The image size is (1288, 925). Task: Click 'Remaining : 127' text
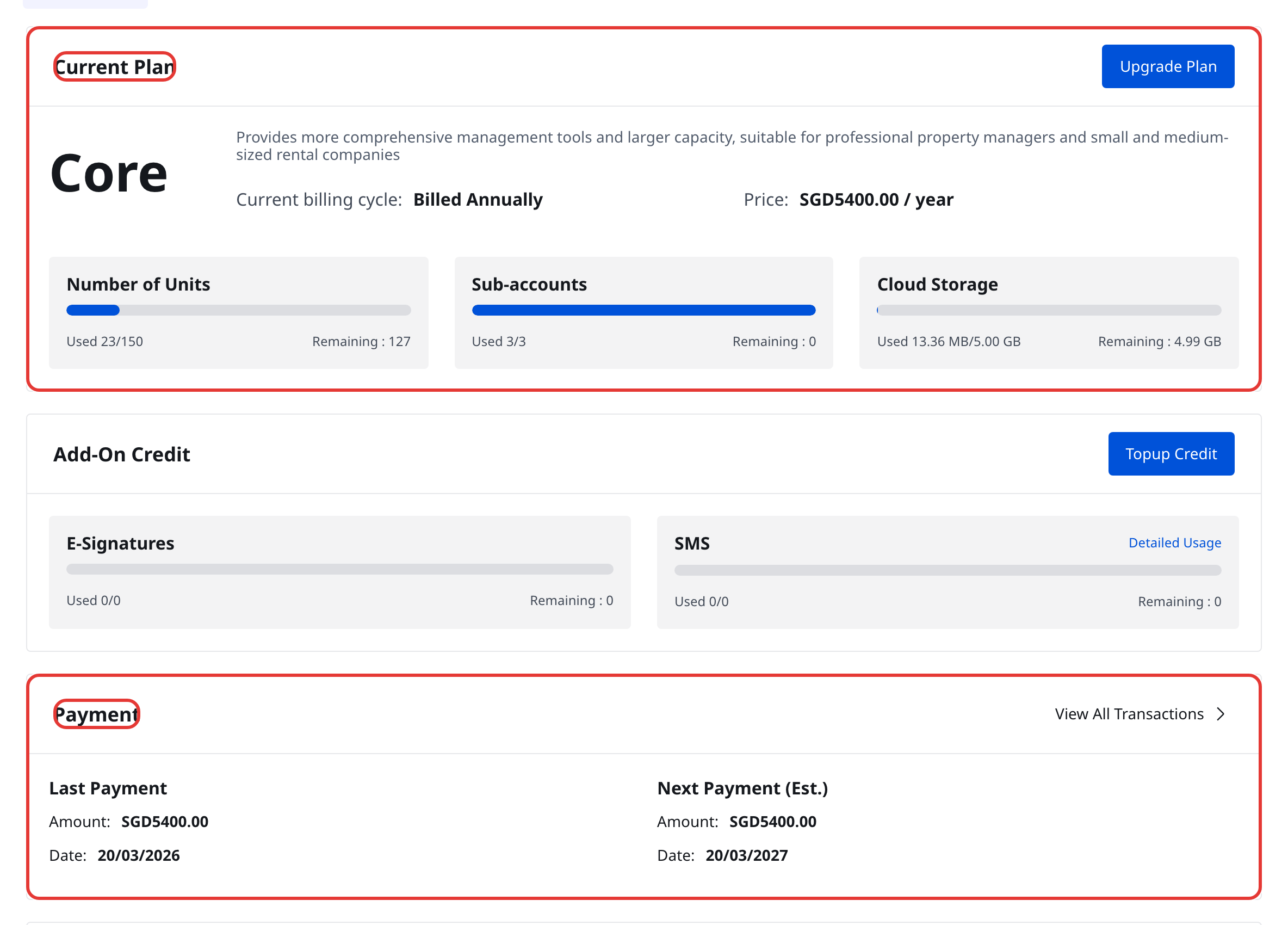point(361,342)
